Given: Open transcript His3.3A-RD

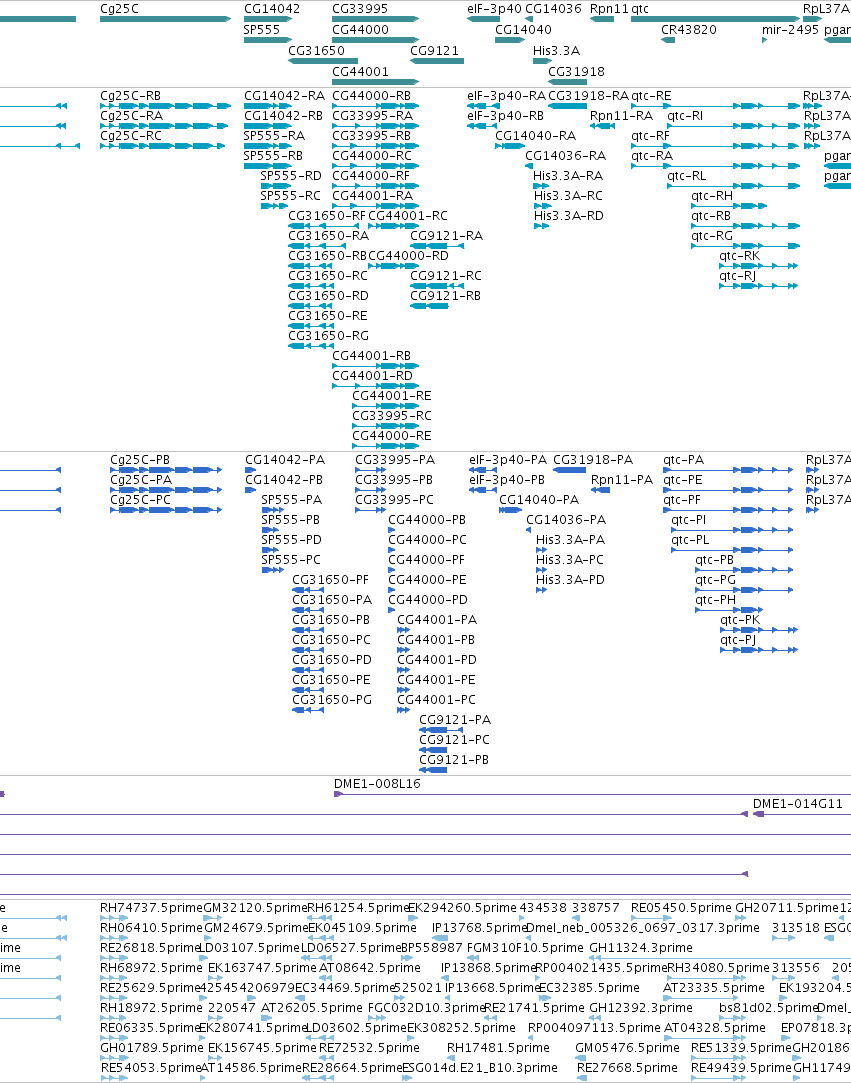Looking at the screenshot, I should (x=568, y=216).
